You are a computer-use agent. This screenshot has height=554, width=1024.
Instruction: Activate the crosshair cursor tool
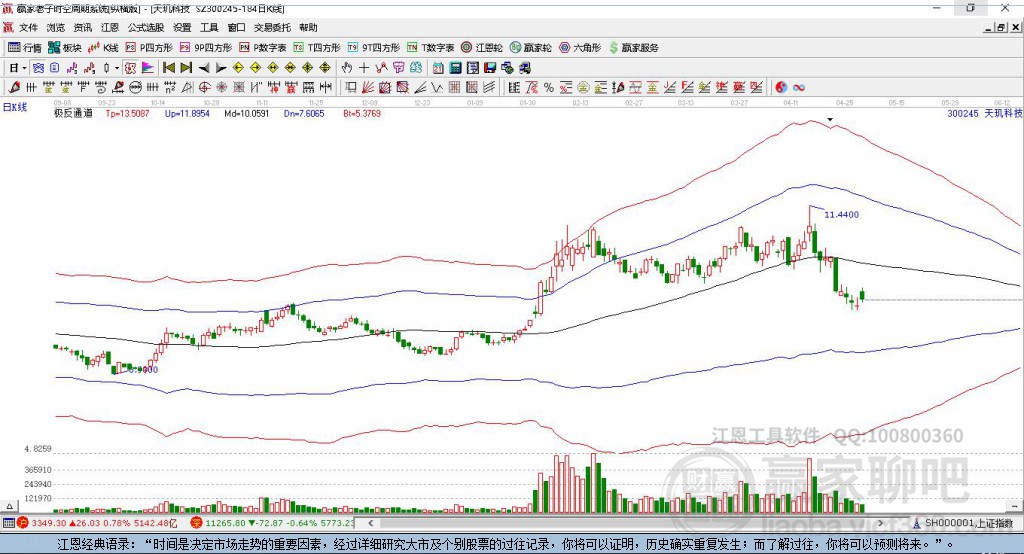click(364, 68)
